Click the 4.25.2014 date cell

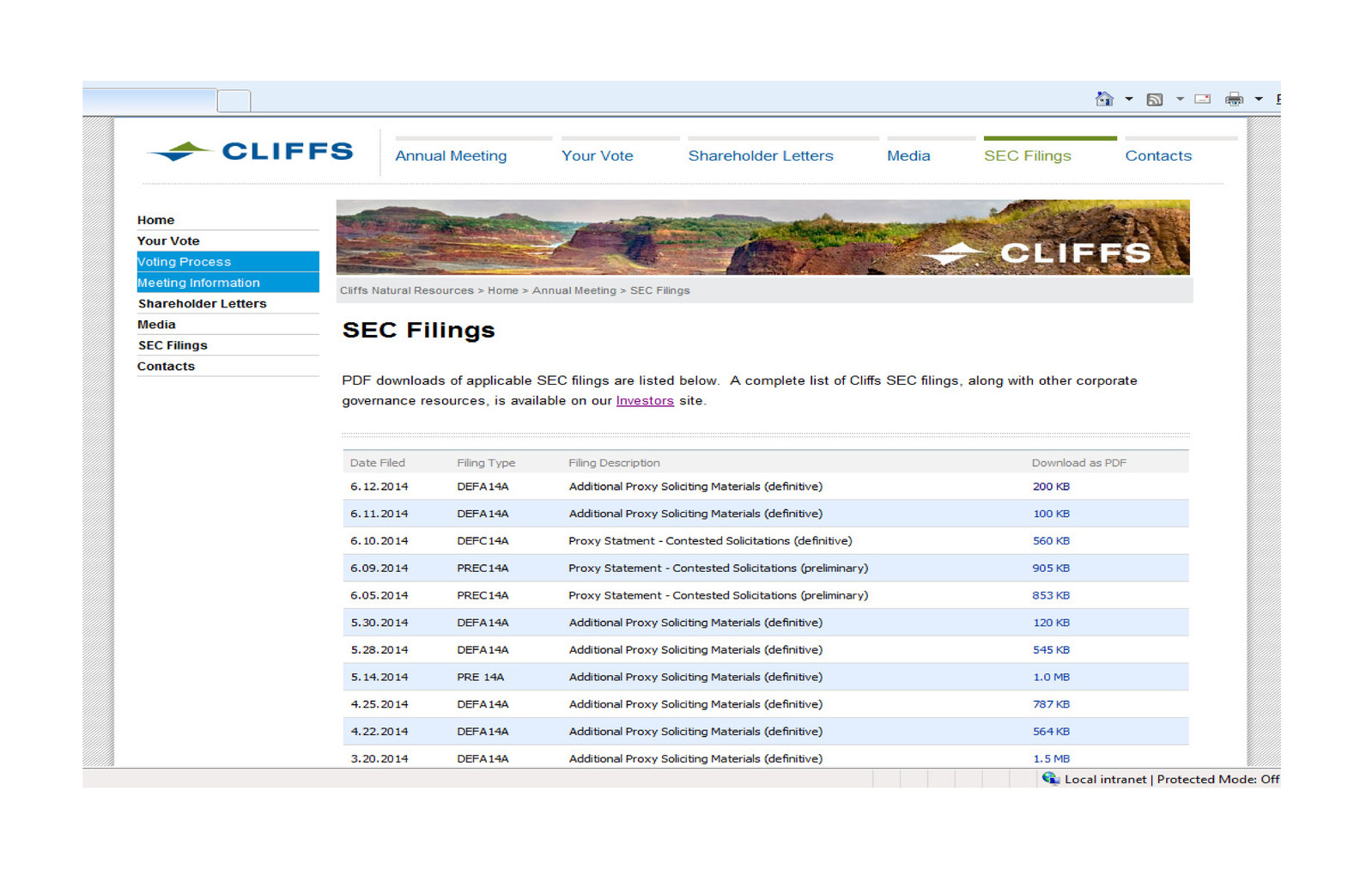379,704
